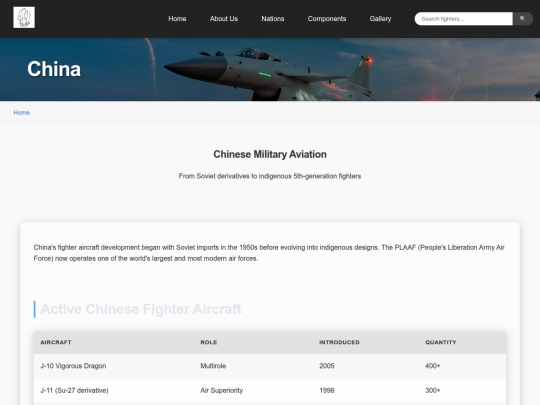Screen dimensions: 540x405
Task: Open the Nations navigation item
Action: click(x=273, y=19)
